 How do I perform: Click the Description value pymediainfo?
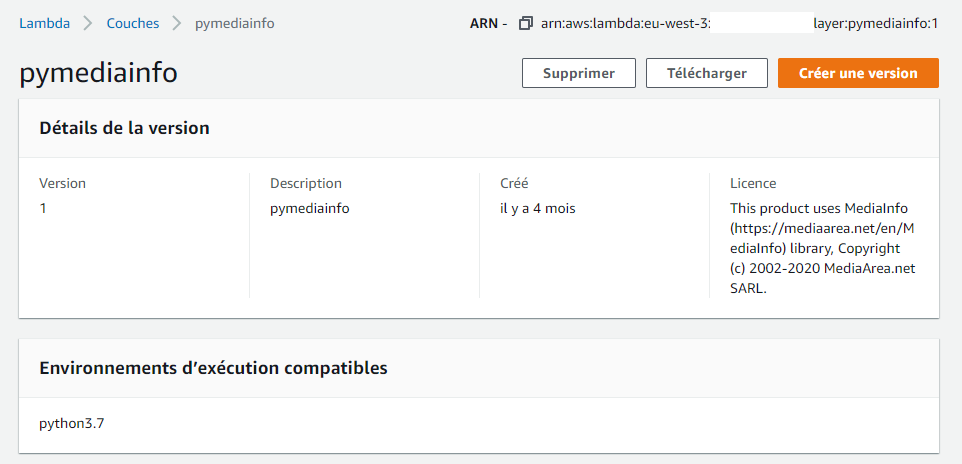point(310,209)
